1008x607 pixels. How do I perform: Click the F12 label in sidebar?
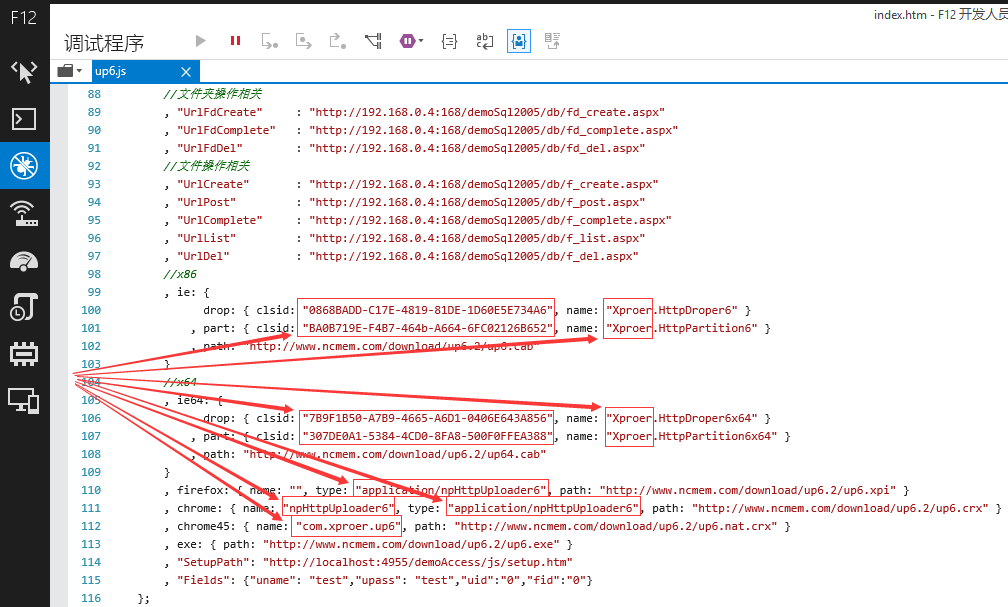[24, 17]
